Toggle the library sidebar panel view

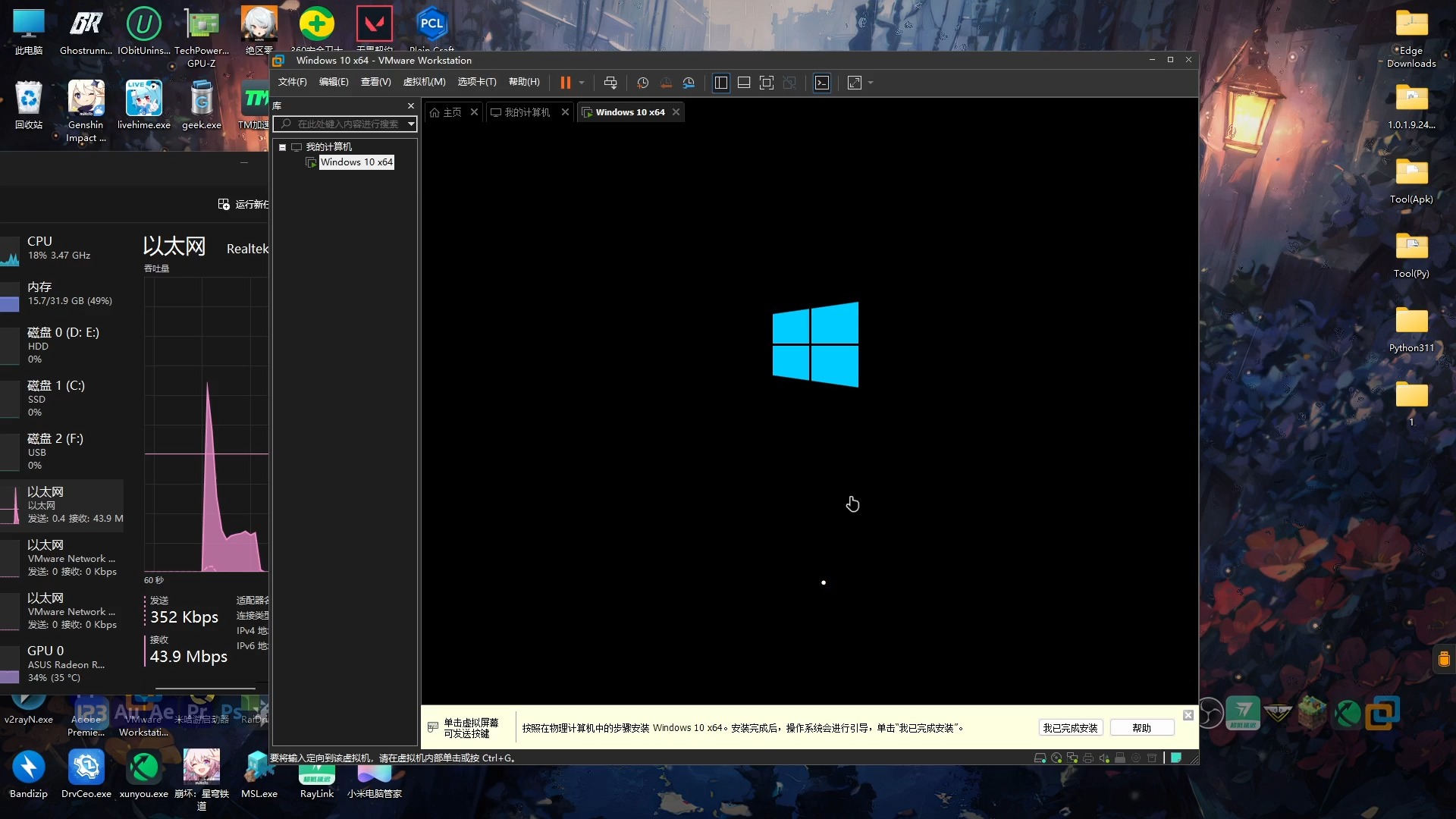point(721,83)
